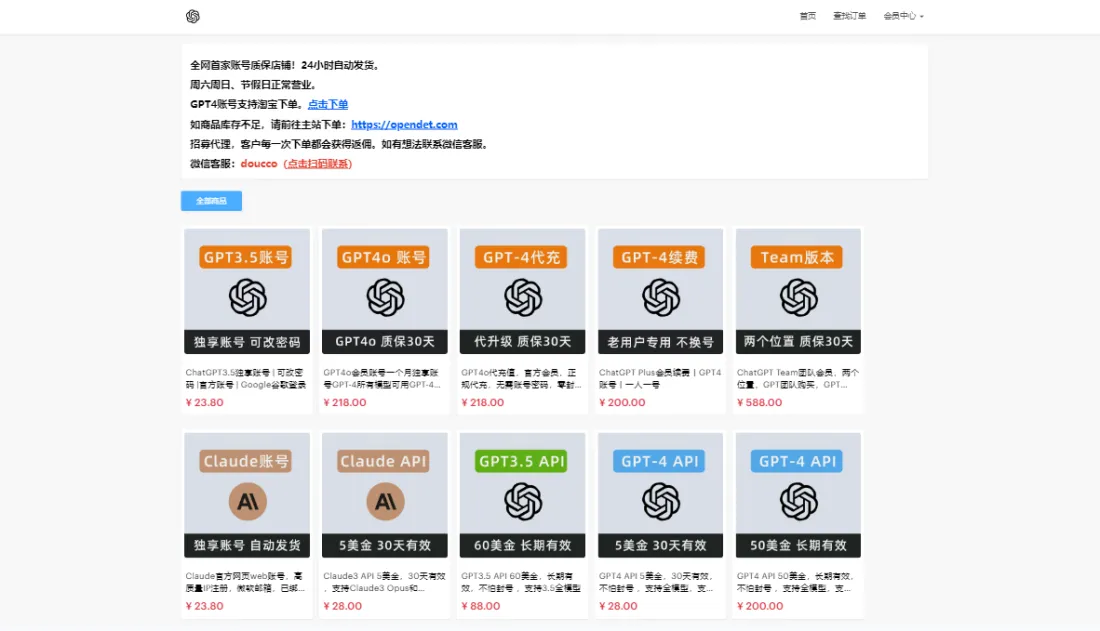The height and width of the screenshot is (631, 1100).
Task: Open the 50美金 GPT-4 API product logo
Action: [x=798, y=501]
